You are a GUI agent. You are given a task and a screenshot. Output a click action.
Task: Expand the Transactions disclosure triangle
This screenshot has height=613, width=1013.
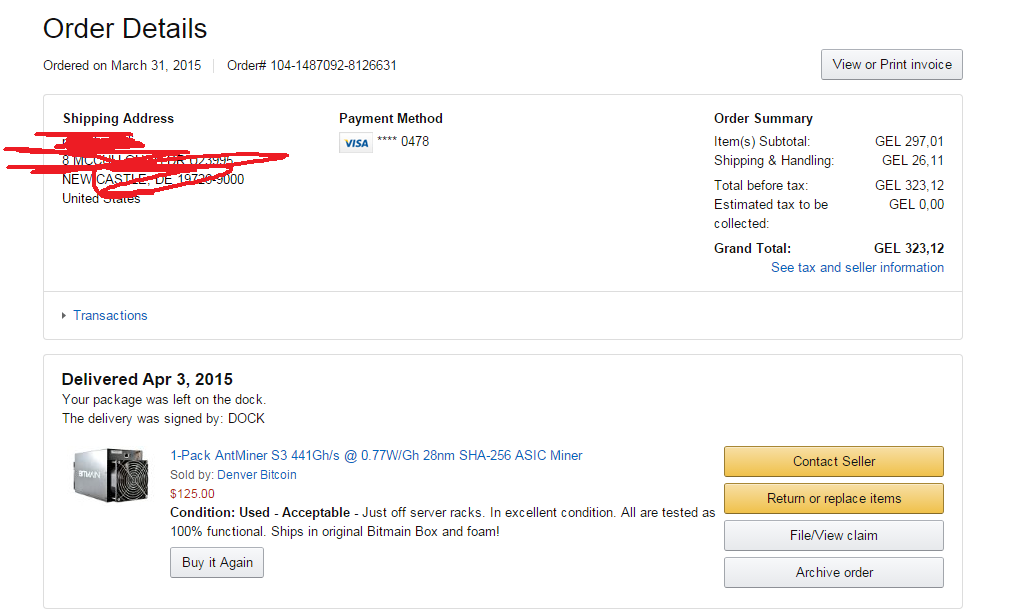(x=64, y=315)
